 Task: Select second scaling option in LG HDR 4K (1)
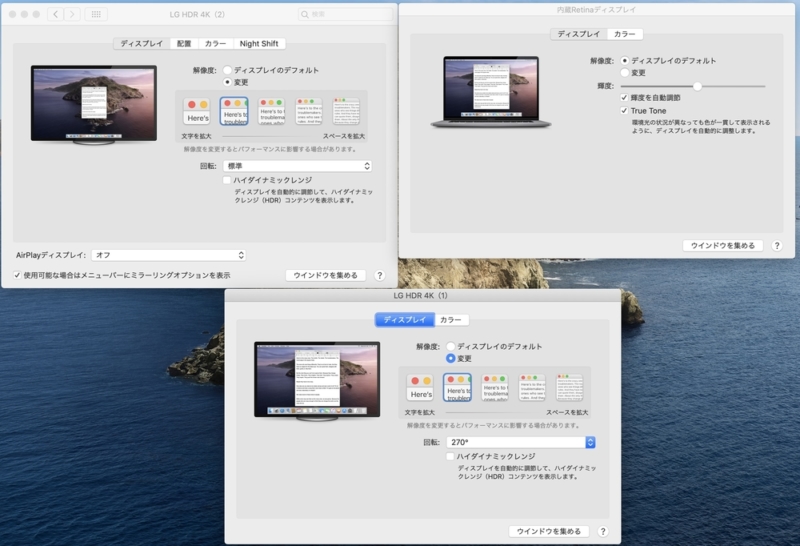click(x=457, y=387)
